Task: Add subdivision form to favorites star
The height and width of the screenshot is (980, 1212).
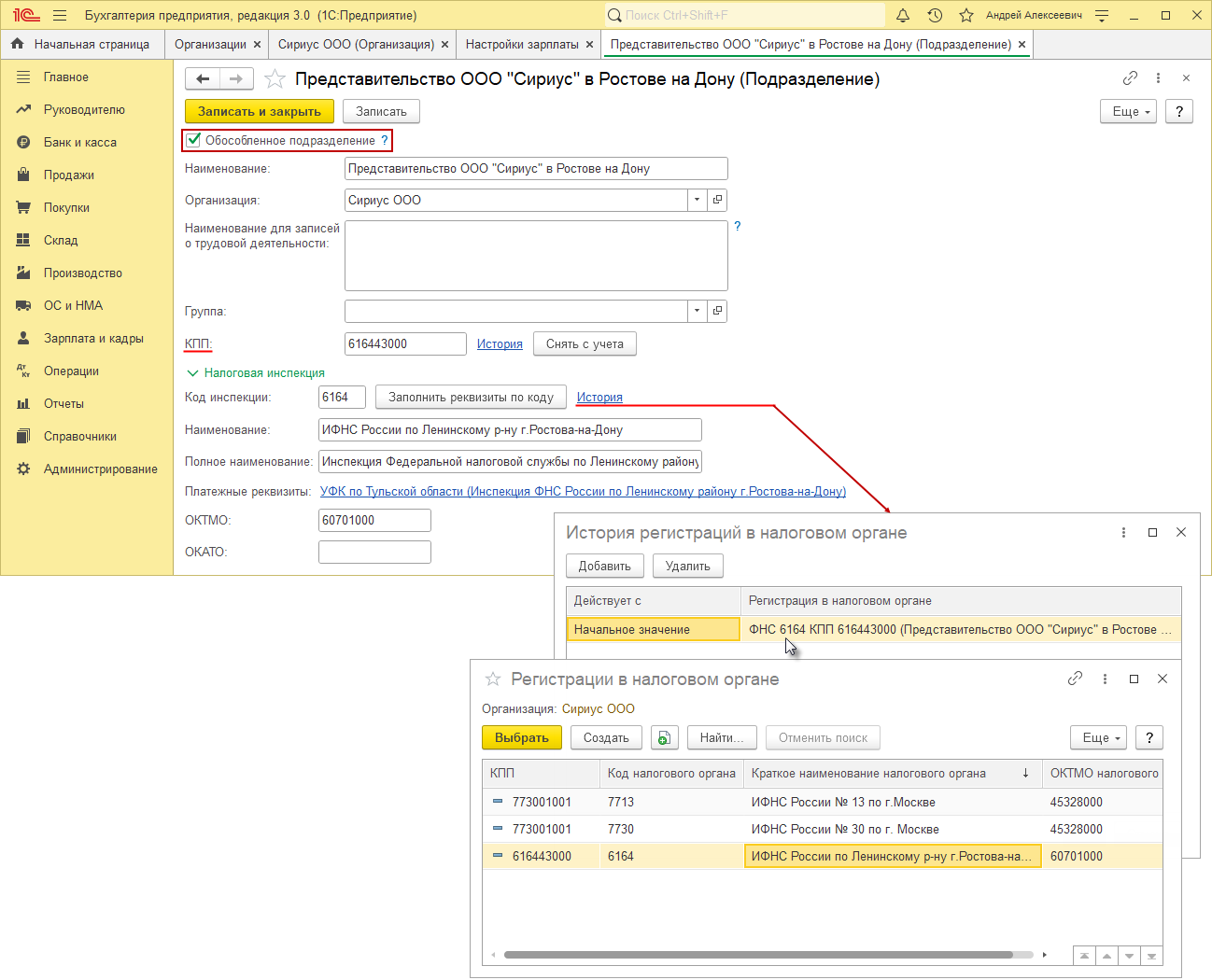Action: tap(275, 79)
